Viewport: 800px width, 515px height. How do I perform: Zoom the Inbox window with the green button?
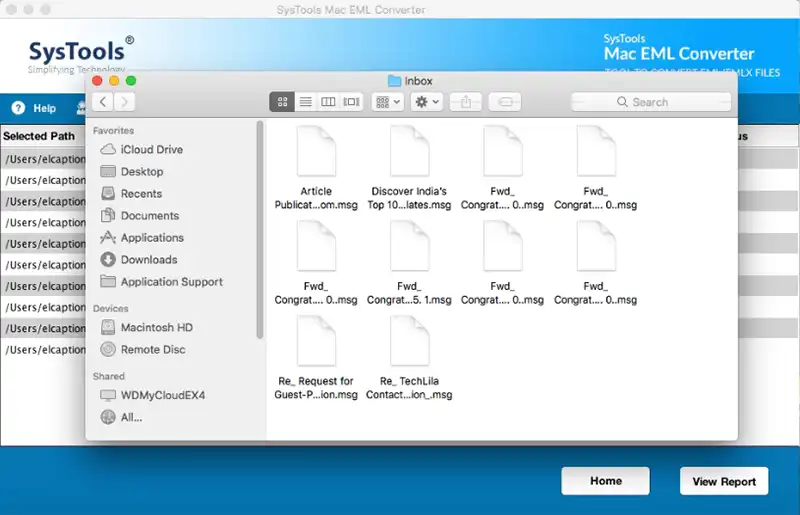(x=131, y=81)
